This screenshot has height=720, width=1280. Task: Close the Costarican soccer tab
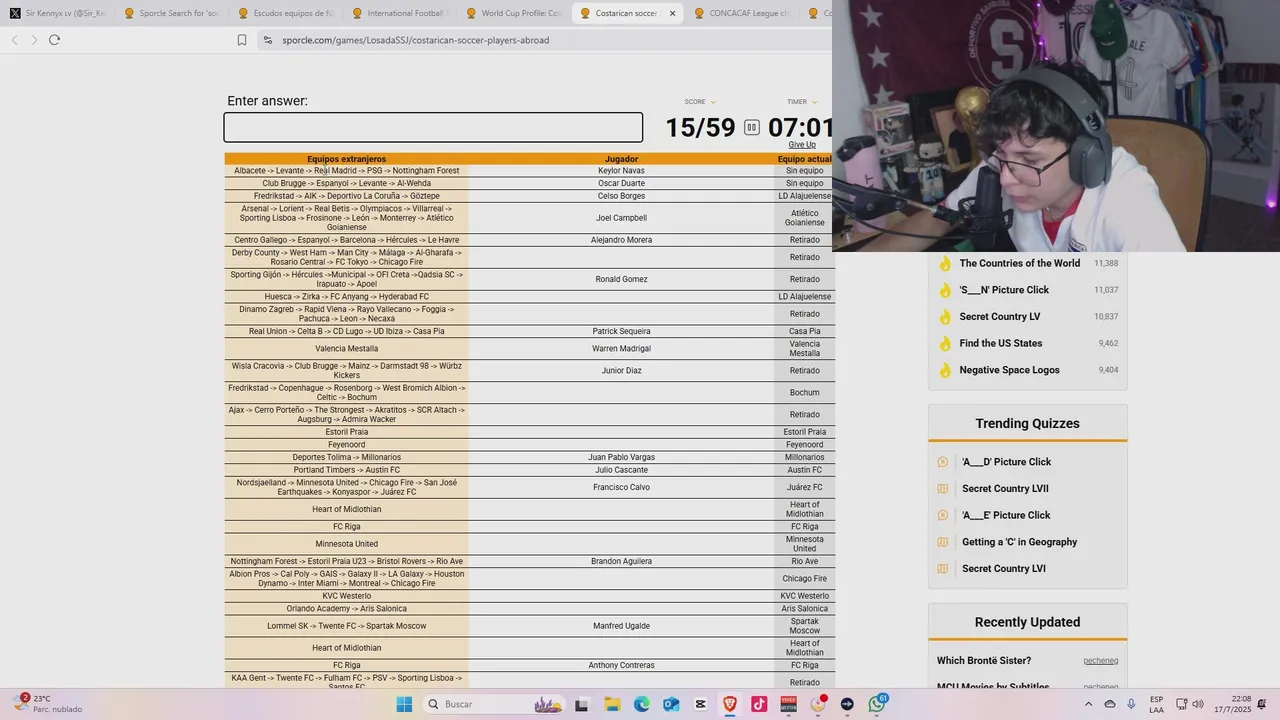pos(672,13)
